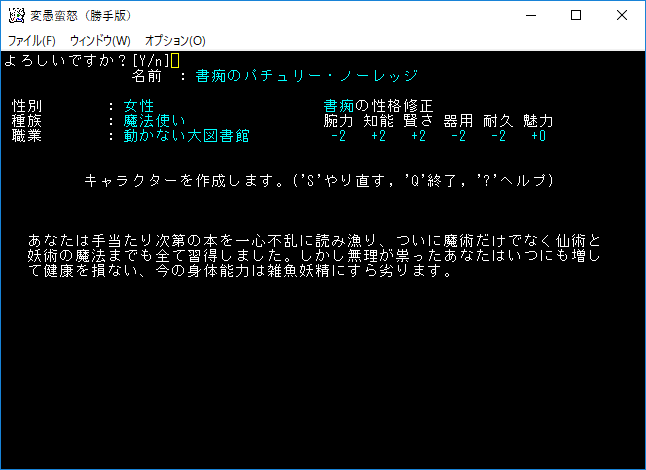The image size is (646, 470).
Task: Click the 魅力 stat label
Action: coord(538,121)
